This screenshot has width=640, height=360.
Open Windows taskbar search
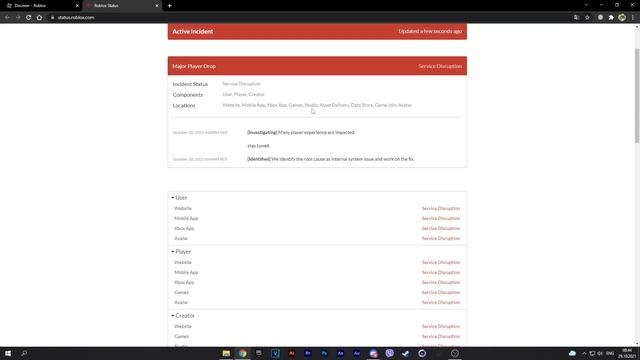(24, 353)
